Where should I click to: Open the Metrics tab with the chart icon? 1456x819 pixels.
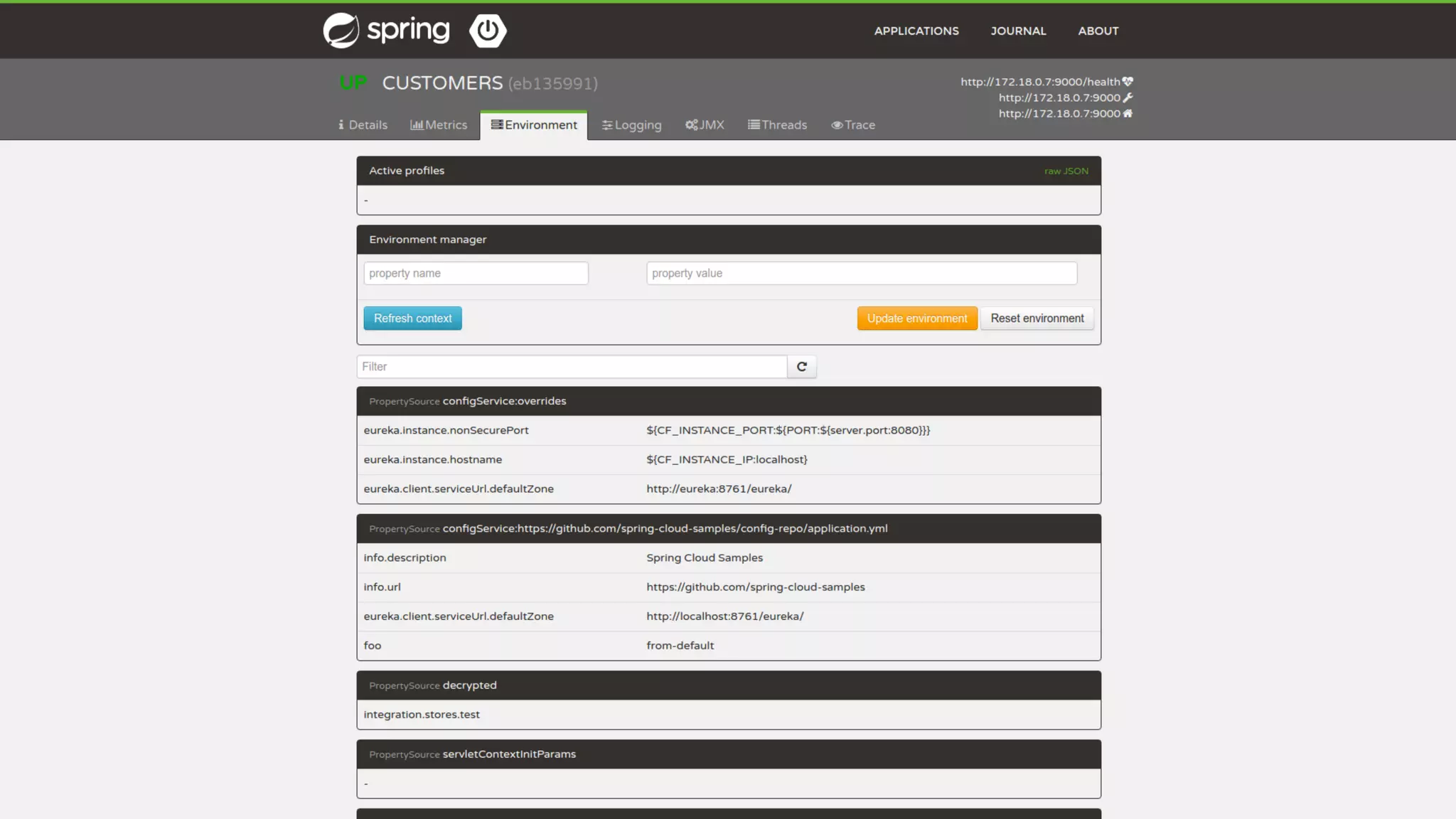point(439,125)
